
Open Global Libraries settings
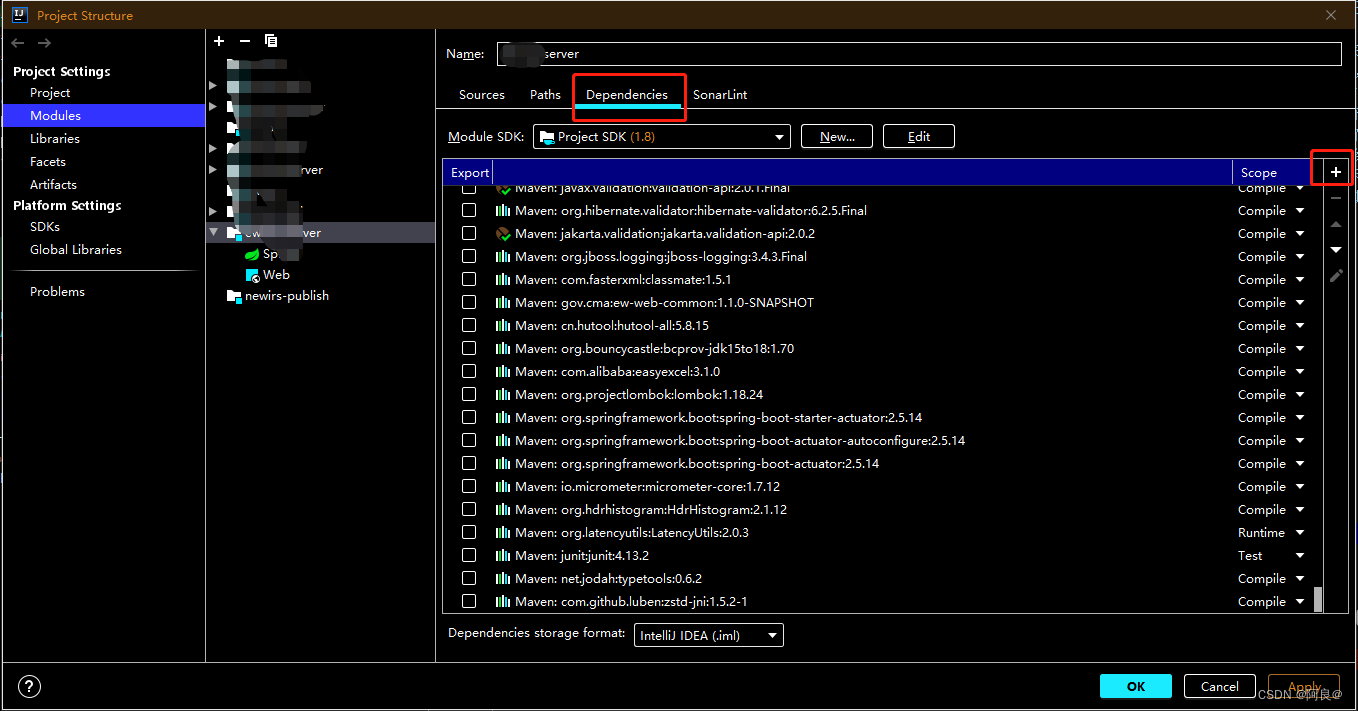(76, 250)
